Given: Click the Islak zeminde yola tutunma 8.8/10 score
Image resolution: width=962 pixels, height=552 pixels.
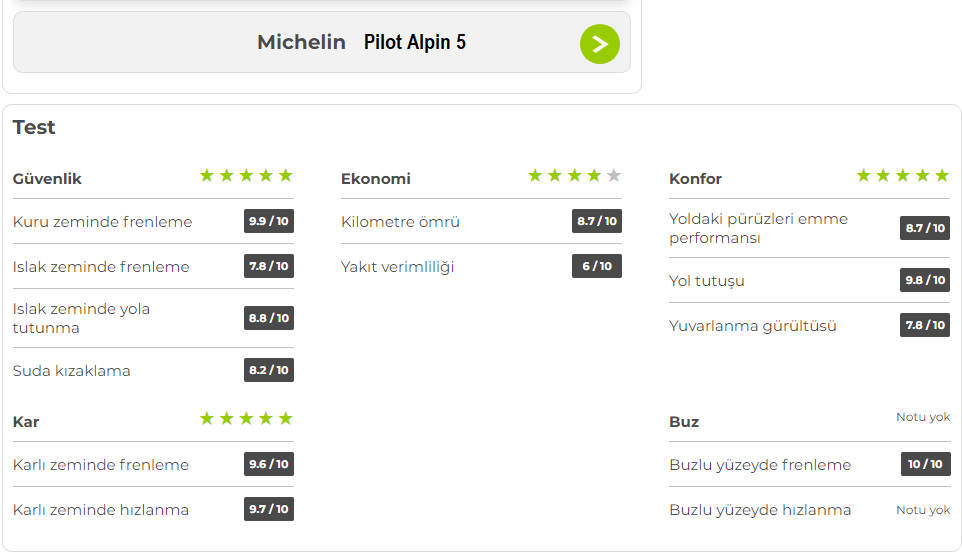Looking at the screenshot, I should [268, 317].
